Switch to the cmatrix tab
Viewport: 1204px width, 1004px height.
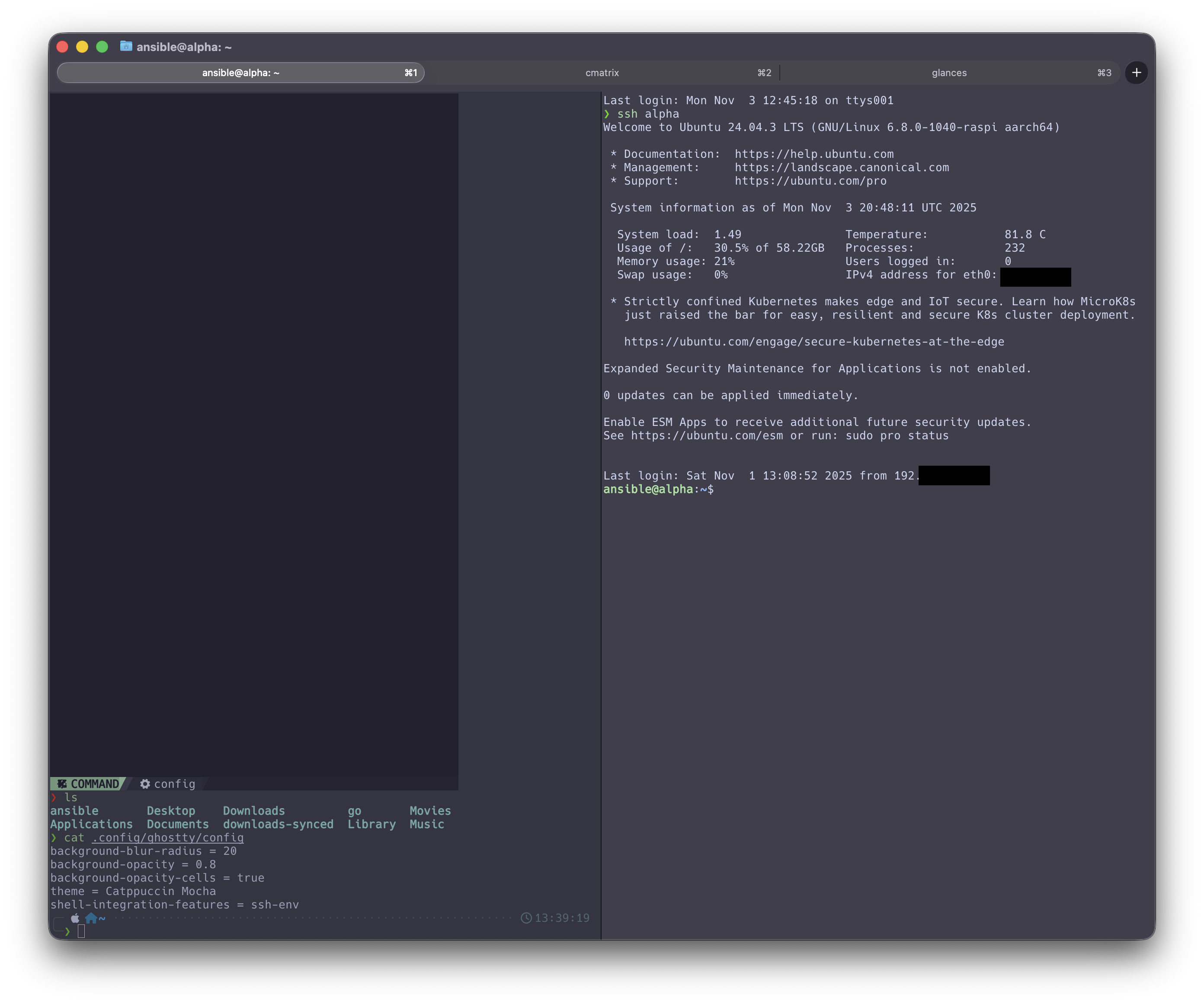pyautogui.click(x=602, y=73)
